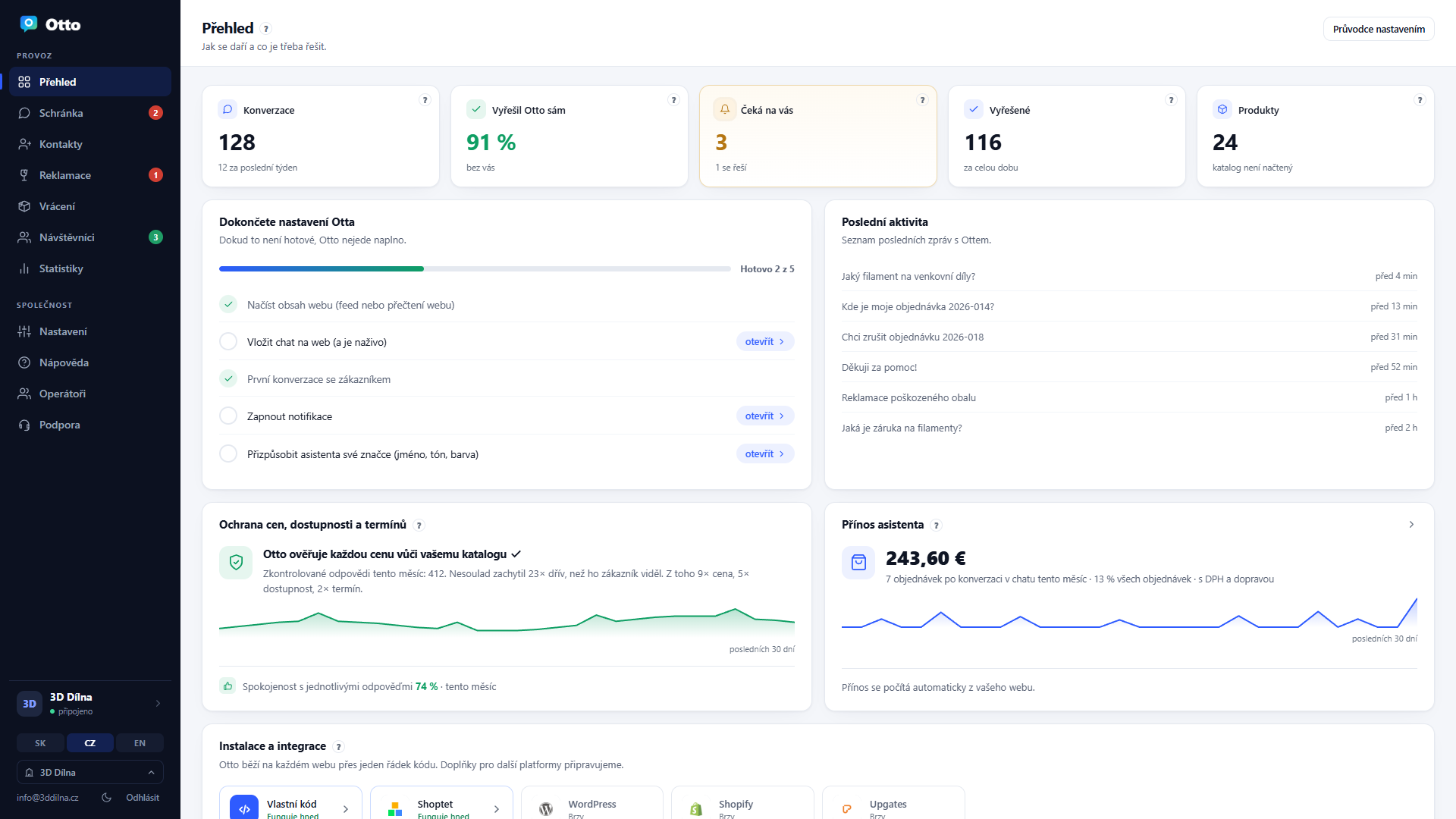Click the Podpora headset icon
Viewport: 1456px width, 819px height.
click(24, 425)
